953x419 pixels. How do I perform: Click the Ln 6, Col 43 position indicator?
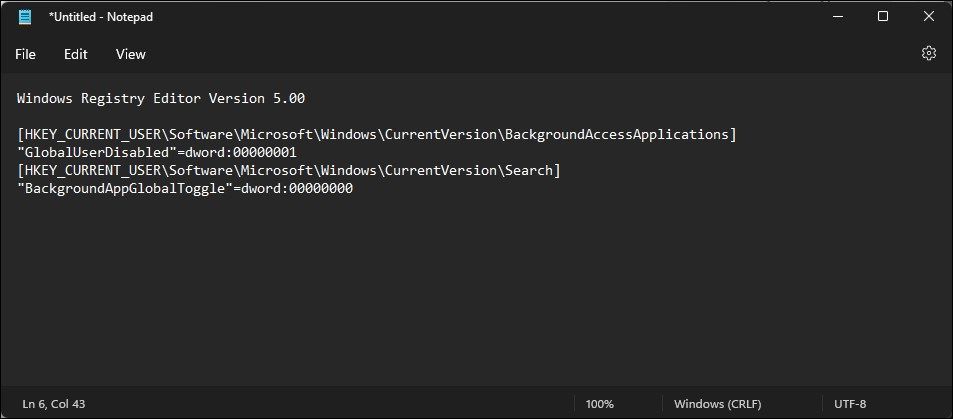coord(51,403)
